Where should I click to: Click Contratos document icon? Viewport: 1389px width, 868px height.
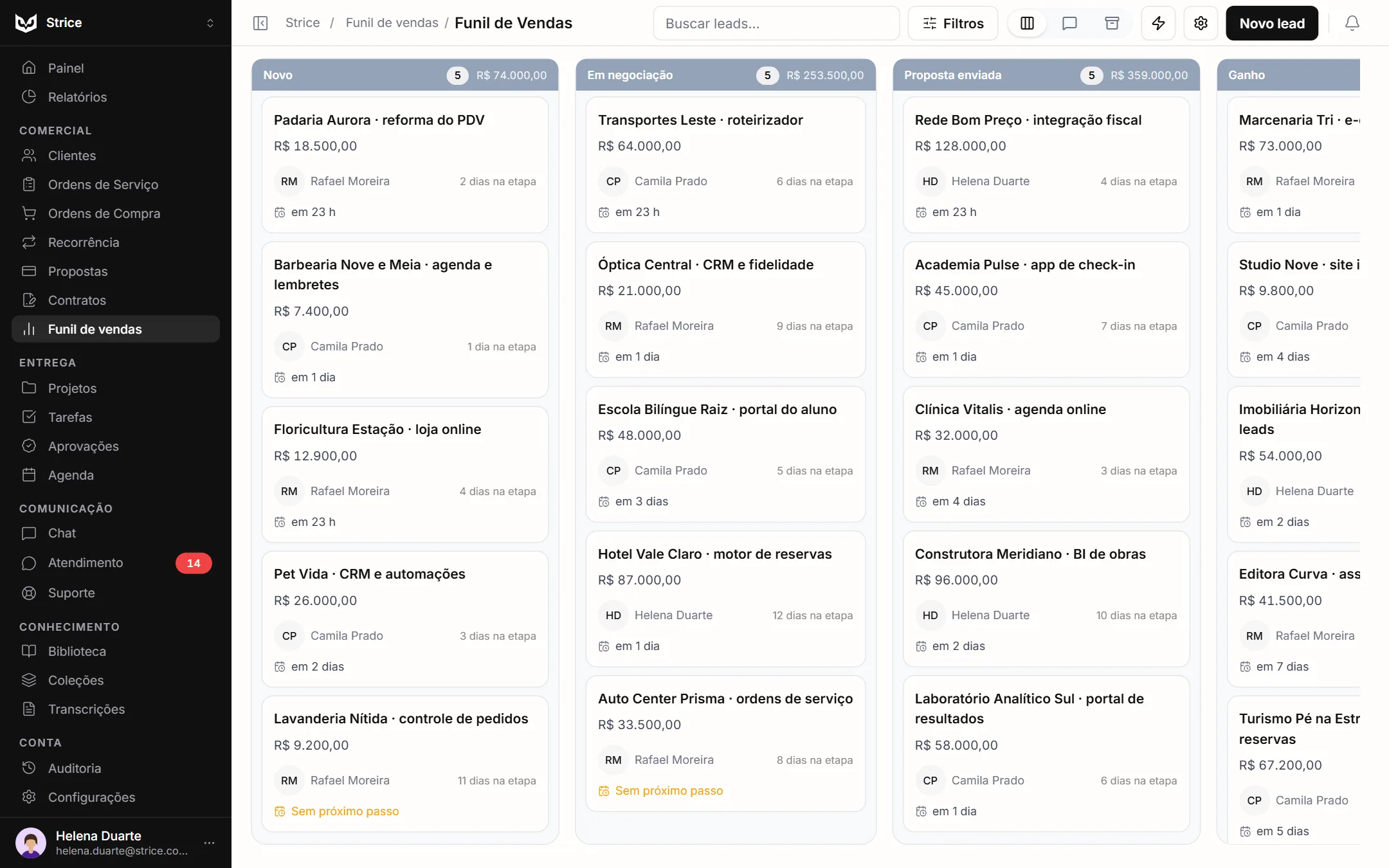click(x=29, y=300)
